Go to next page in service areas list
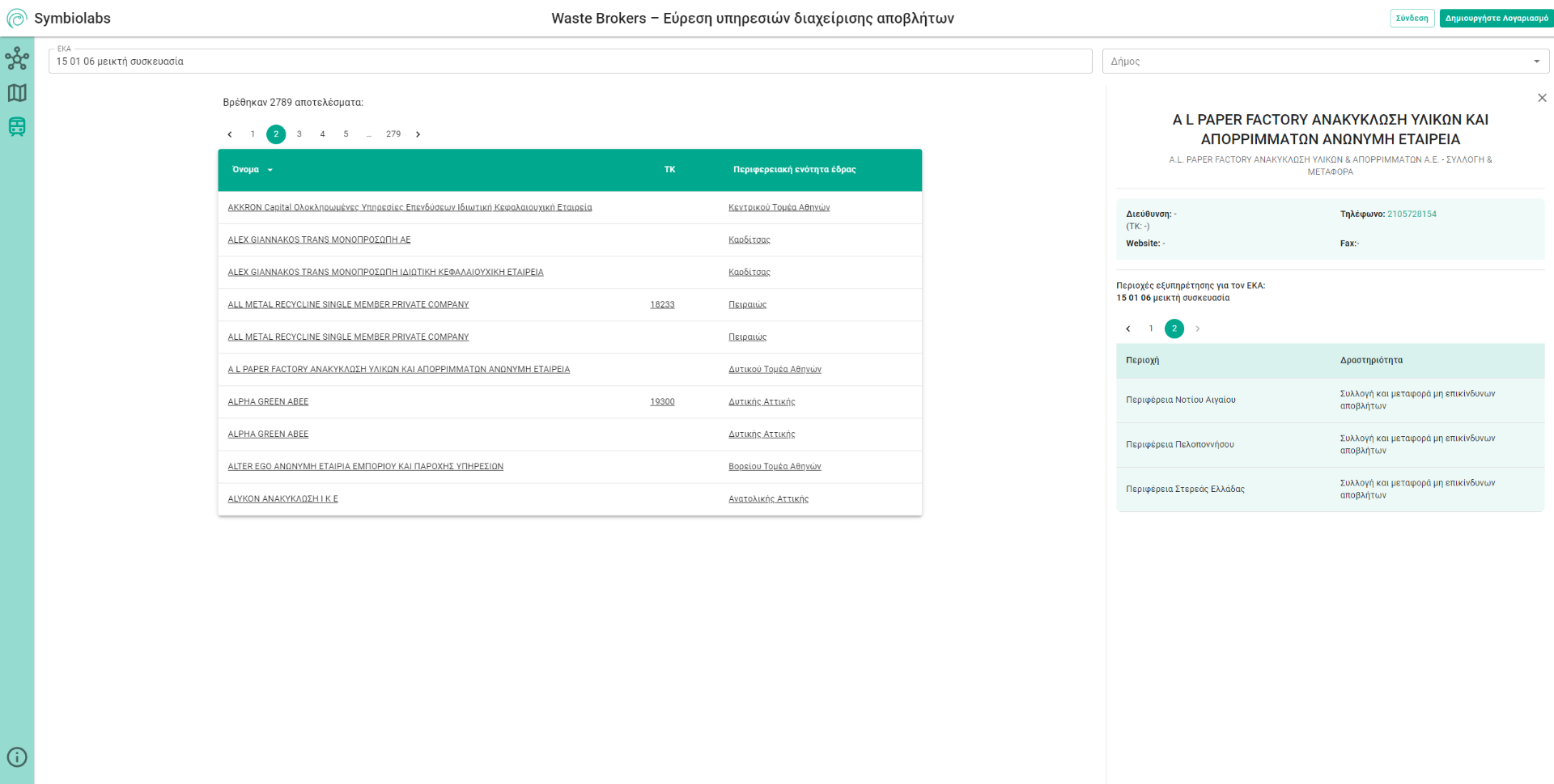This screenshot has width=1554, height=784. (1198, 328)
